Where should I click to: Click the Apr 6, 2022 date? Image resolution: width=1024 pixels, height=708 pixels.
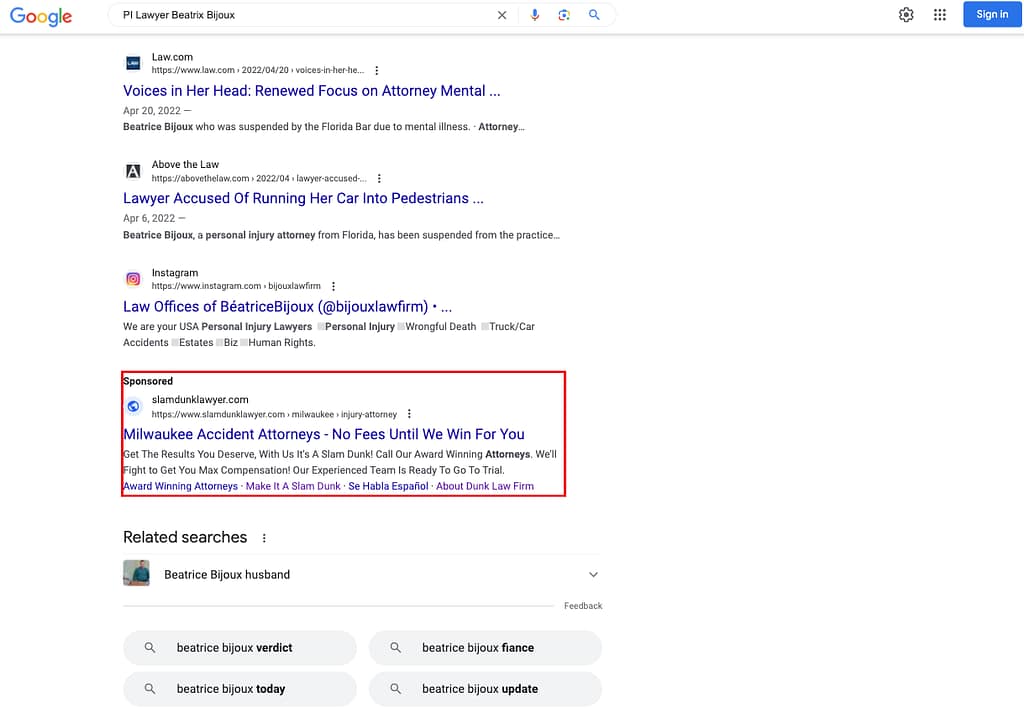(x=150, y=219)
